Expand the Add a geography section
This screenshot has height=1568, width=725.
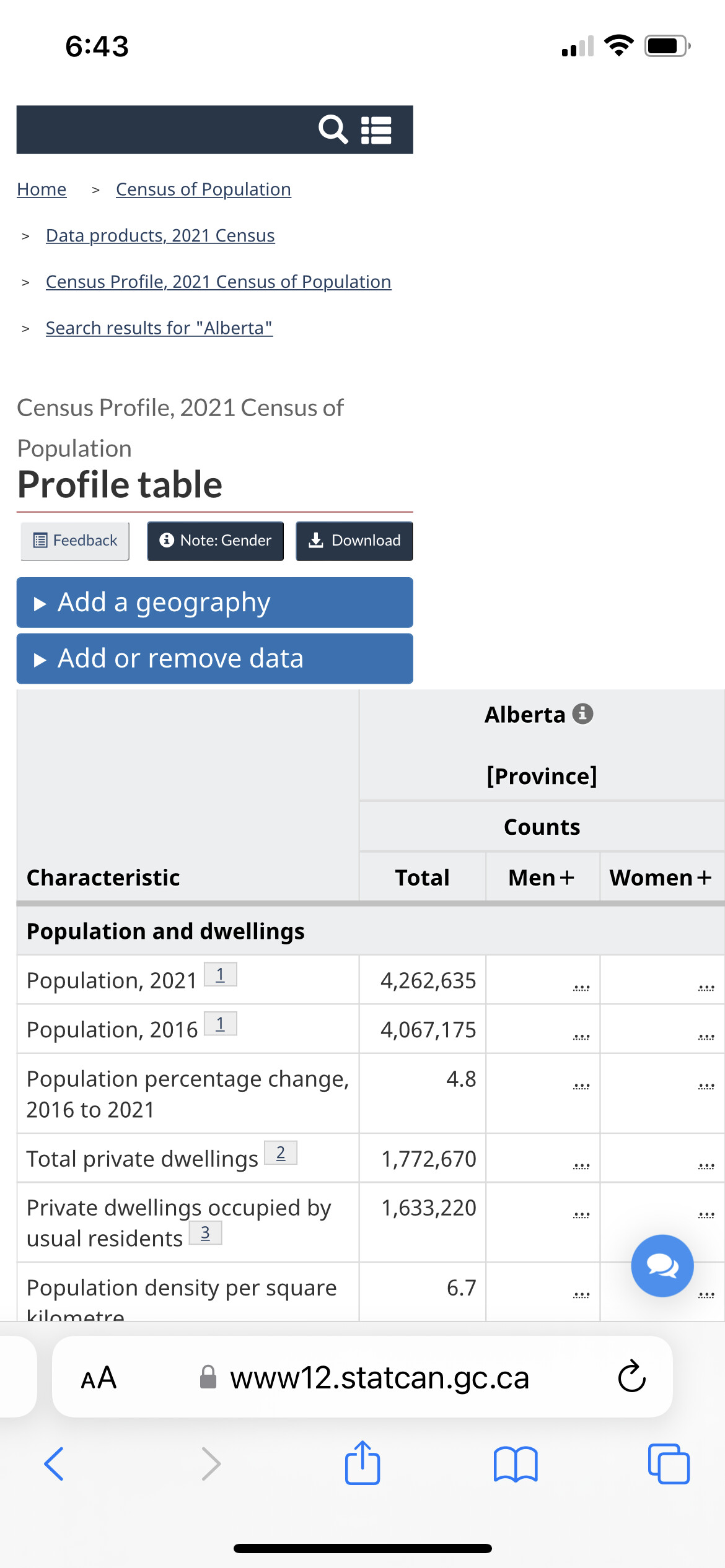point(214,603)
